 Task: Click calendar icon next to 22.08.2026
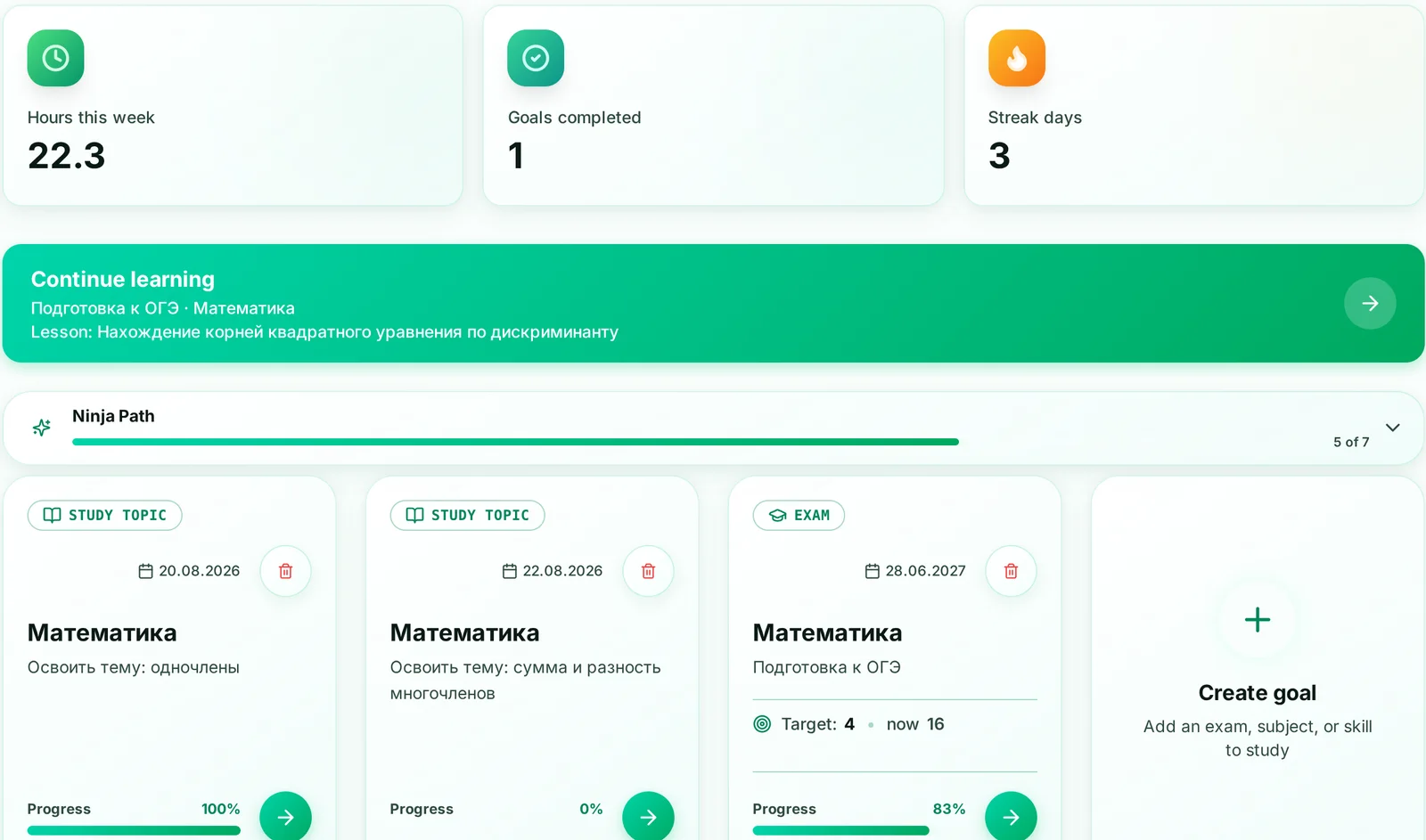click(510, 571)
